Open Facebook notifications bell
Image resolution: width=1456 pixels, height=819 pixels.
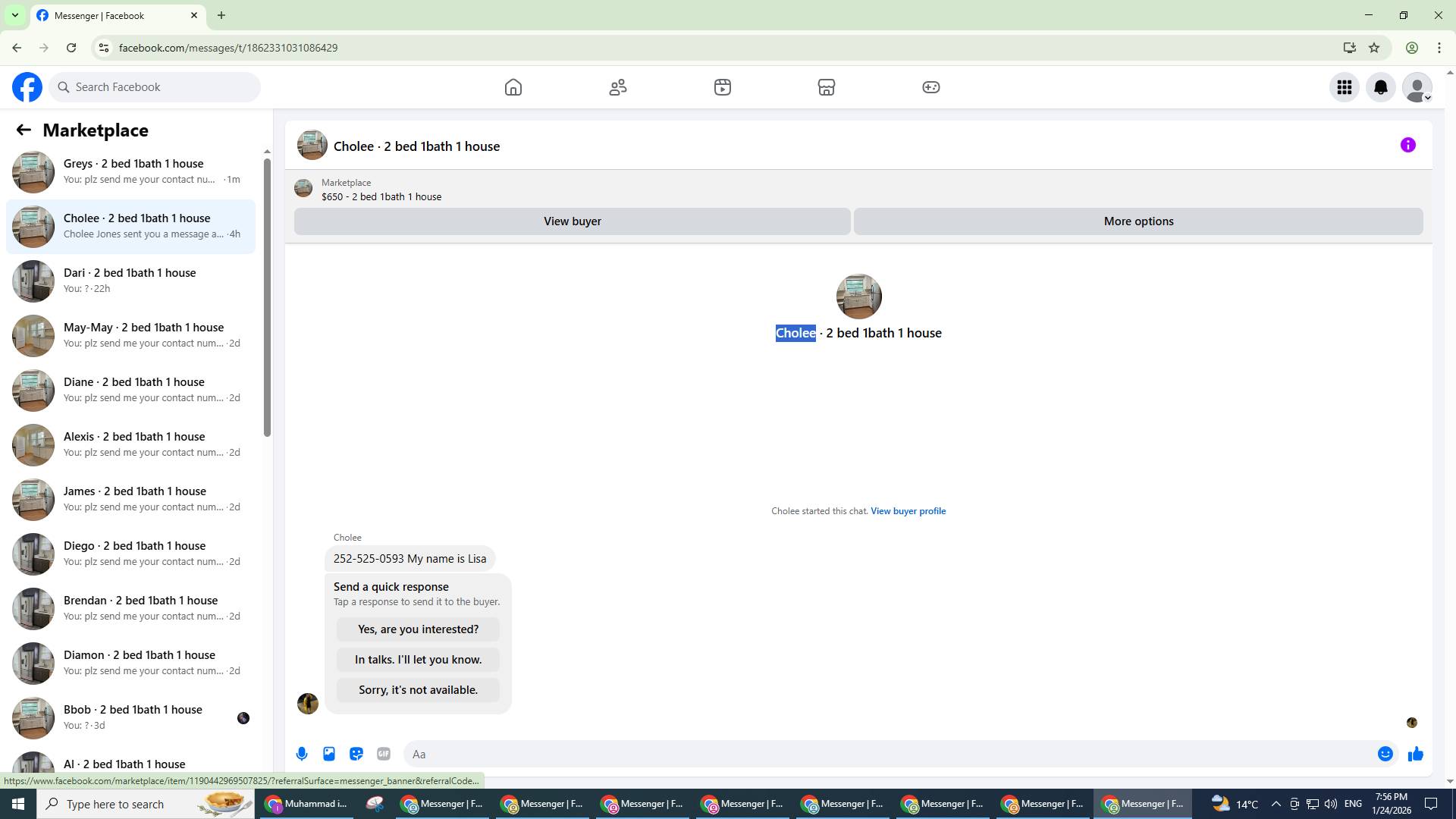pyautogui.click(x=1380, y=87)
